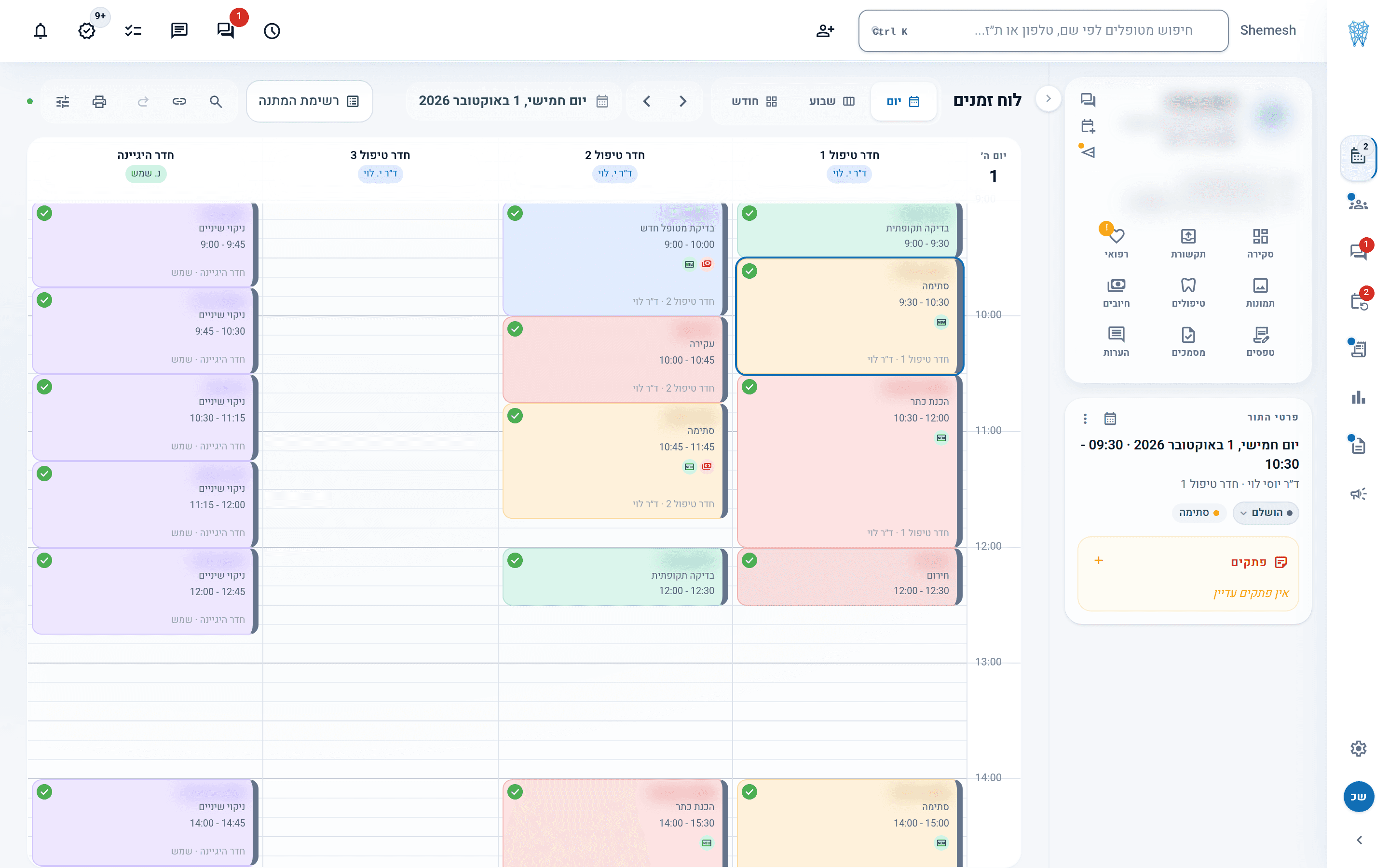The height and width of the screenshot is (868, 1389).
Task: Open תמונות (images) patient icon
Action: click(x=1260, y=292)
